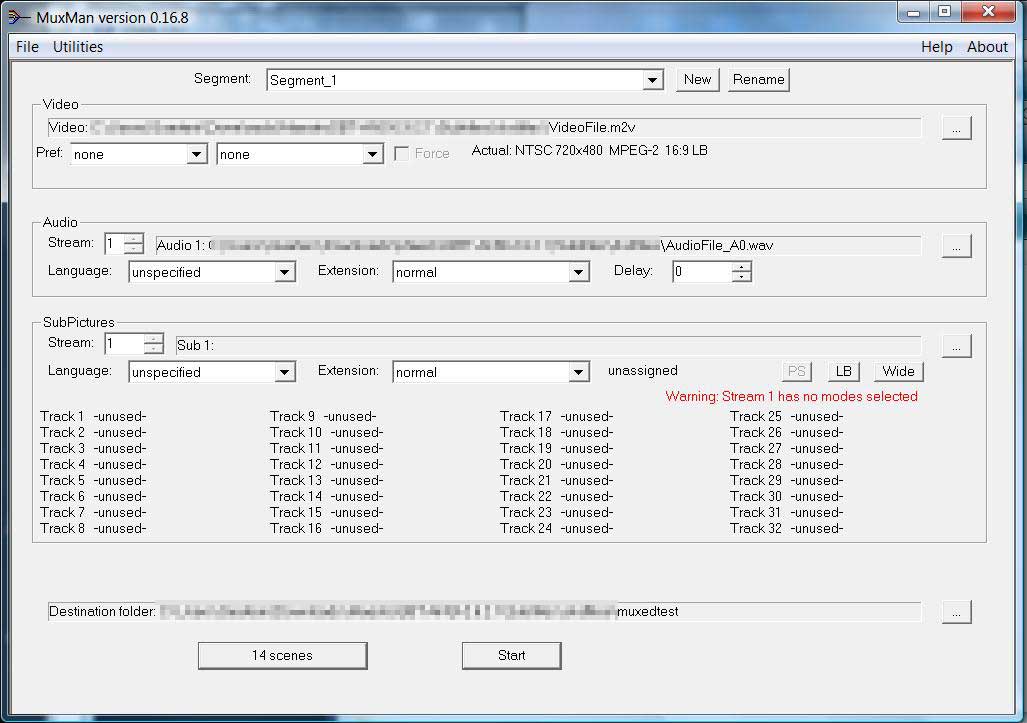Toggle the LB subpicture mode
The height and width of the screenshot is (723, 1027).
coord(844,371)
